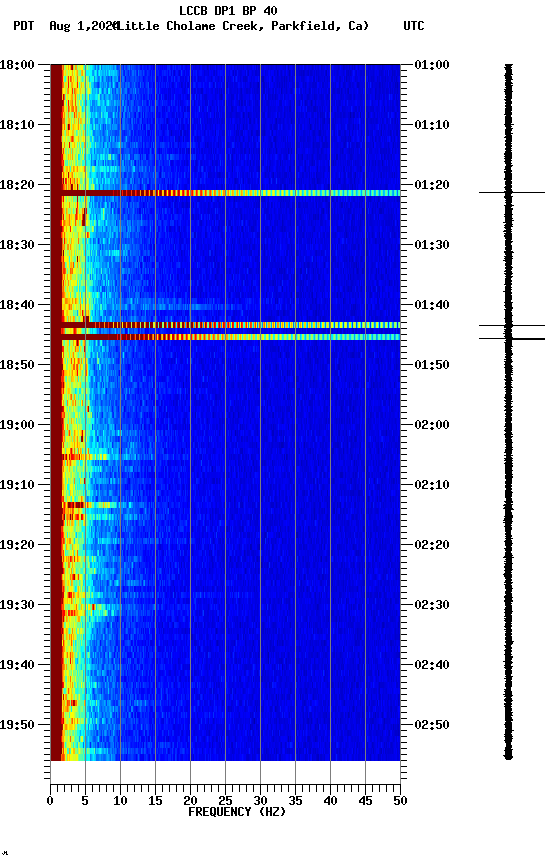Viewport: 552px width, 864px height.
Task: Click the '5' frequency axis tick label
Action: (x=85, y=801)
